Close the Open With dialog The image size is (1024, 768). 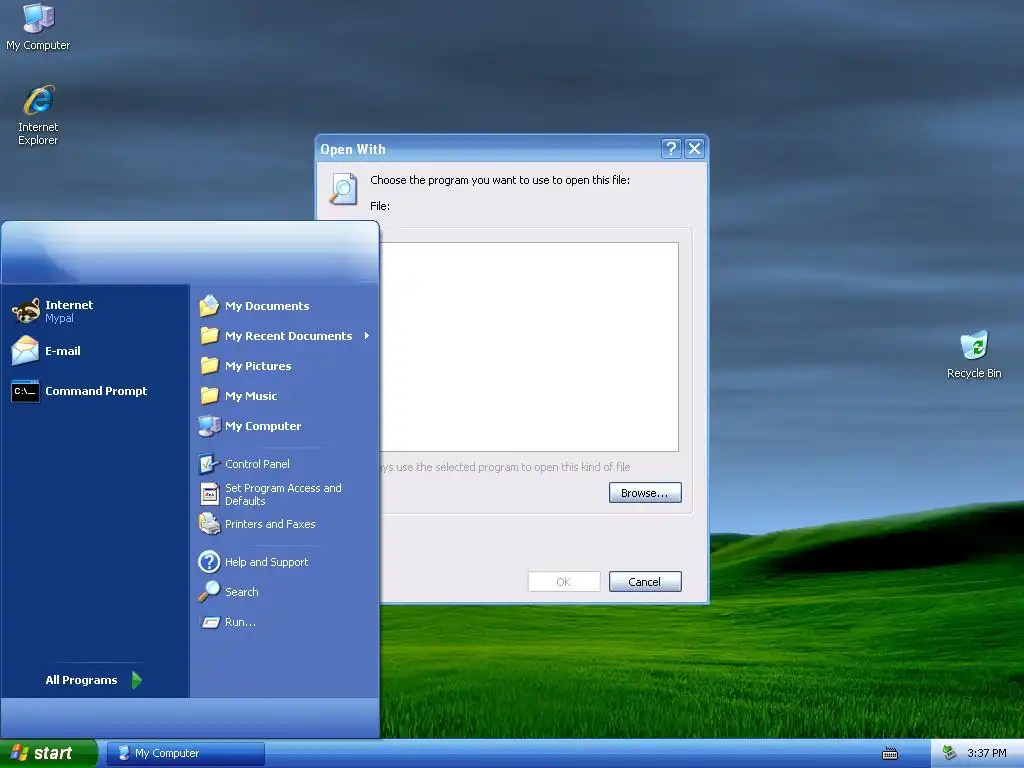click(x=694, y=149)
